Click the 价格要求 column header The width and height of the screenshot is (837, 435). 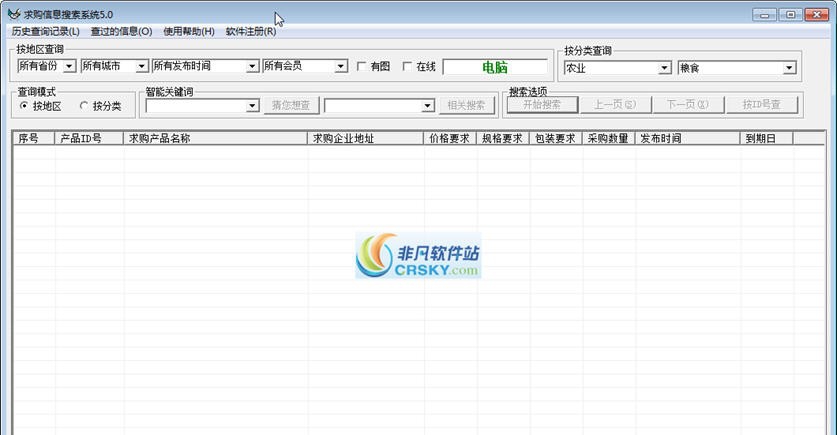click(450, 138)
